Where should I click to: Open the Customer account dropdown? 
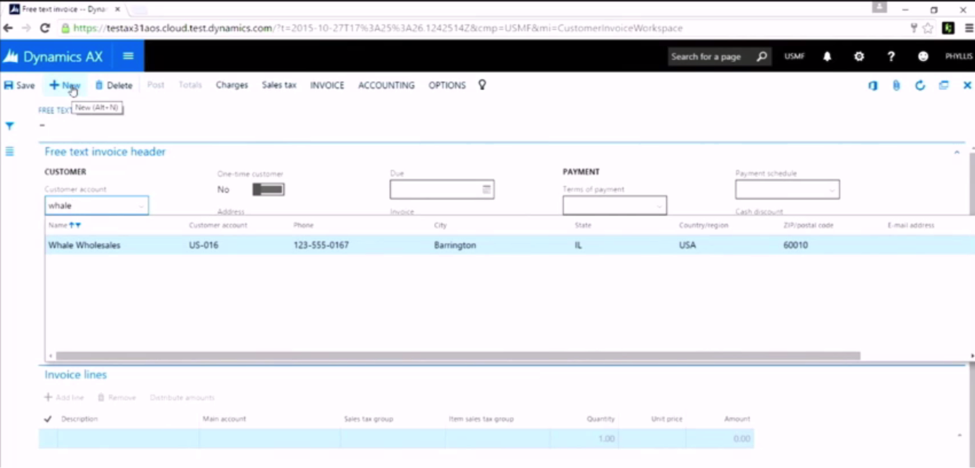click(x=141, y=206)
